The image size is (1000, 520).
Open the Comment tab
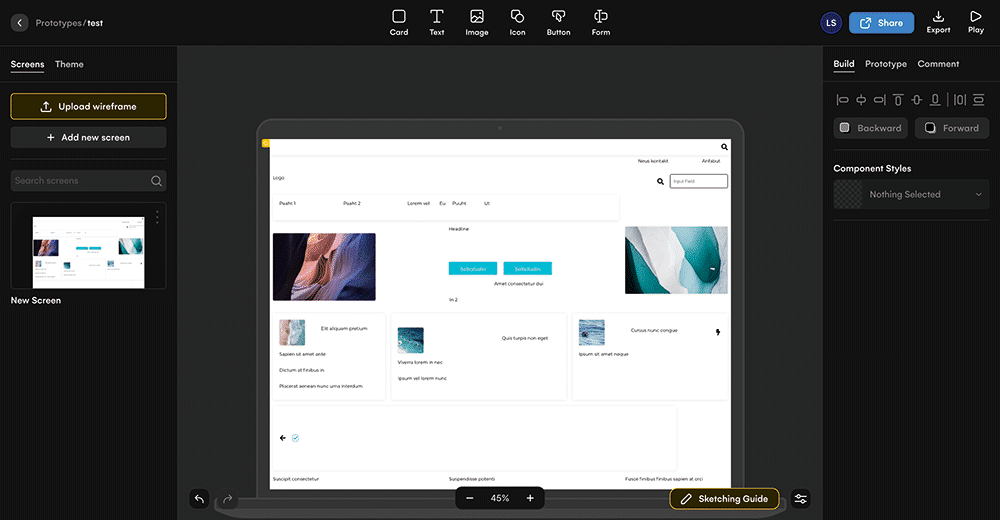pos(938,64)
